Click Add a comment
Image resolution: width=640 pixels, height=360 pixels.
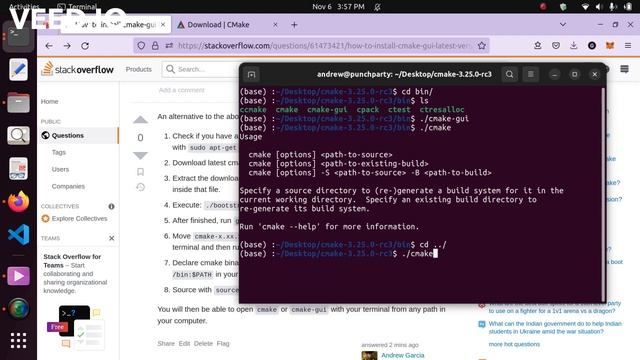pos(182,90)
